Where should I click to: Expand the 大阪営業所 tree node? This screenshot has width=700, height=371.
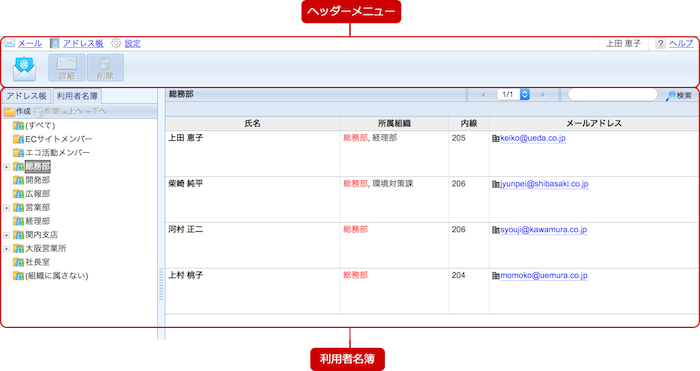(6, 249)
